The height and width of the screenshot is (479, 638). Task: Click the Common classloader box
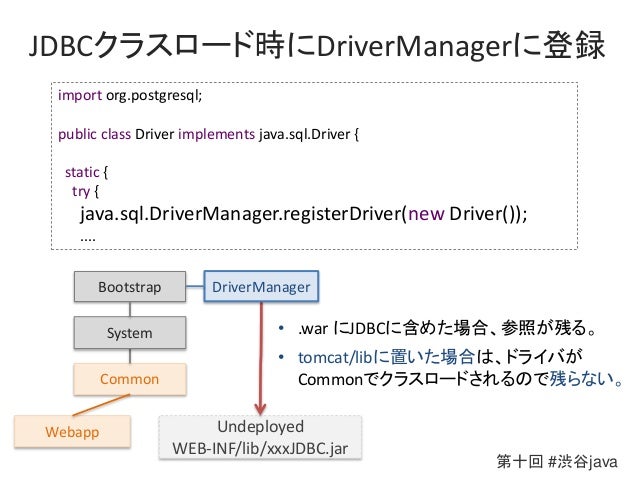130,379
